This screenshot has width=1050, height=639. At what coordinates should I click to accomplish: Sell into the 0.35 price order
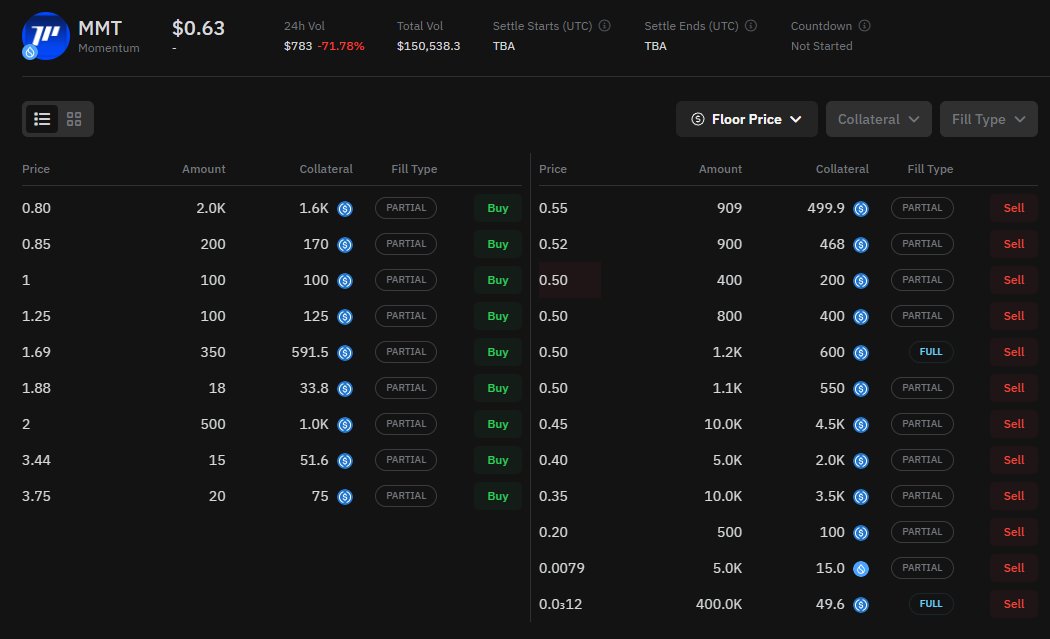[x=1014, y=496]
